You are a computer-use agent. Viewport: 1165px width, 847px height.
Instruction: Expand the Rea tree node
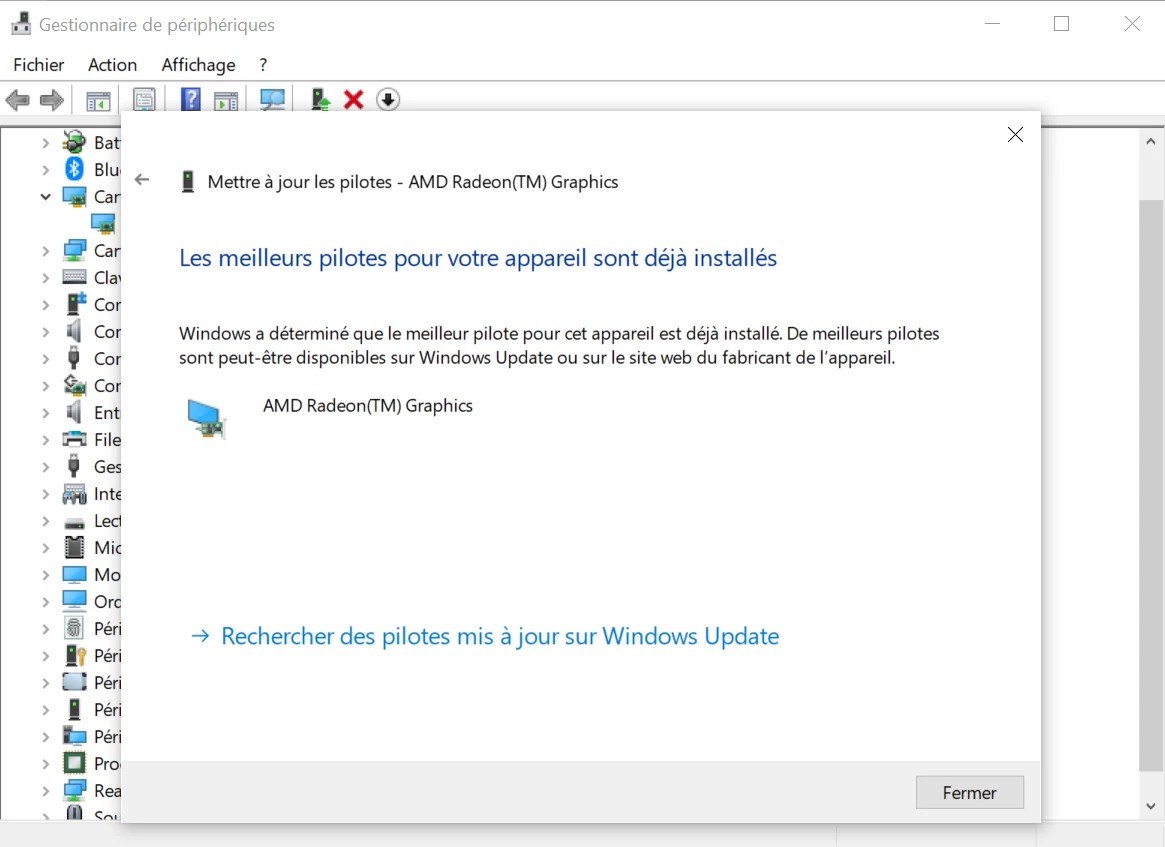coord(45,791)
